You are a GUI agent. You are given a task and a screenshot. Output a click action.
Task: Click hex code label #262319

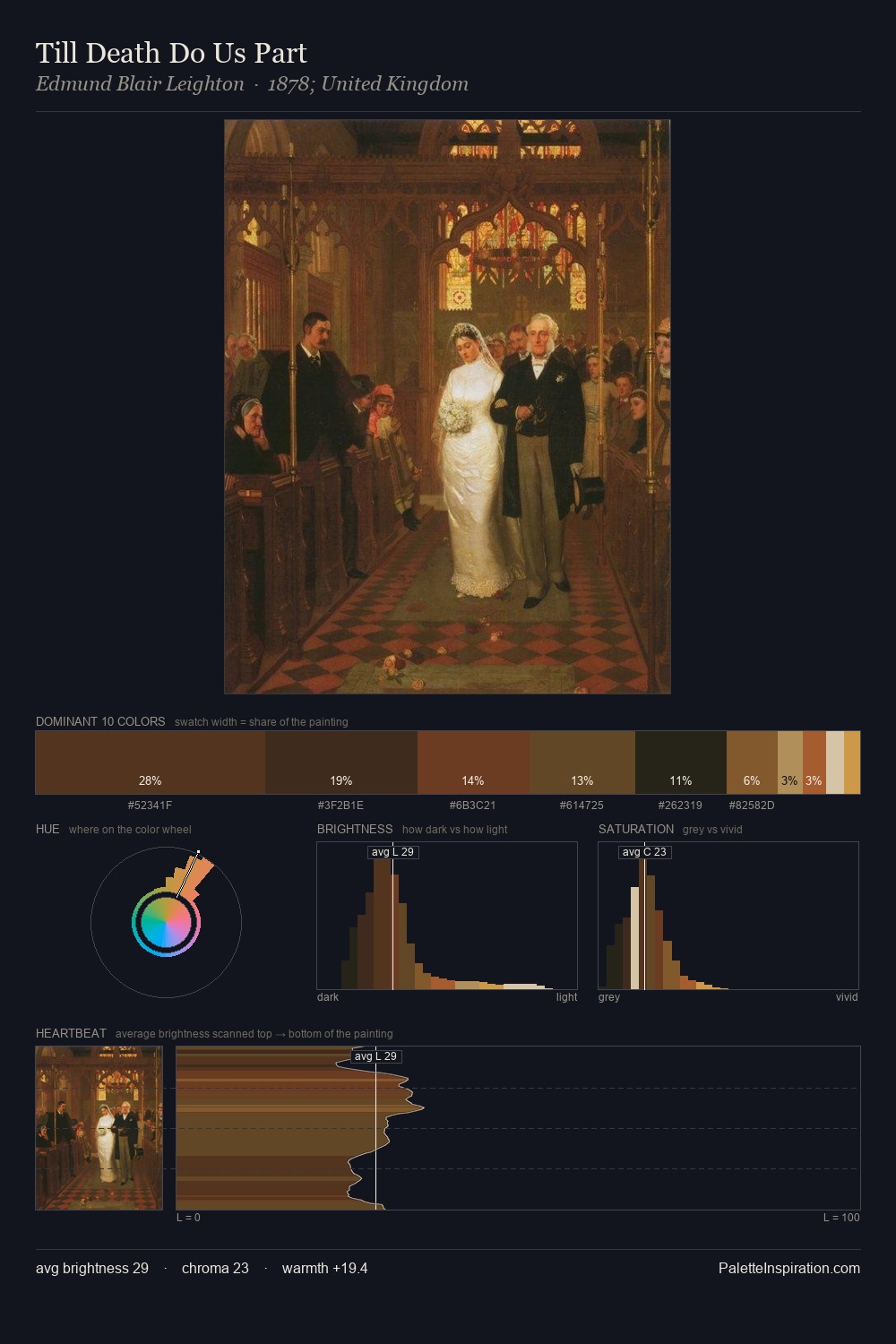681,806
